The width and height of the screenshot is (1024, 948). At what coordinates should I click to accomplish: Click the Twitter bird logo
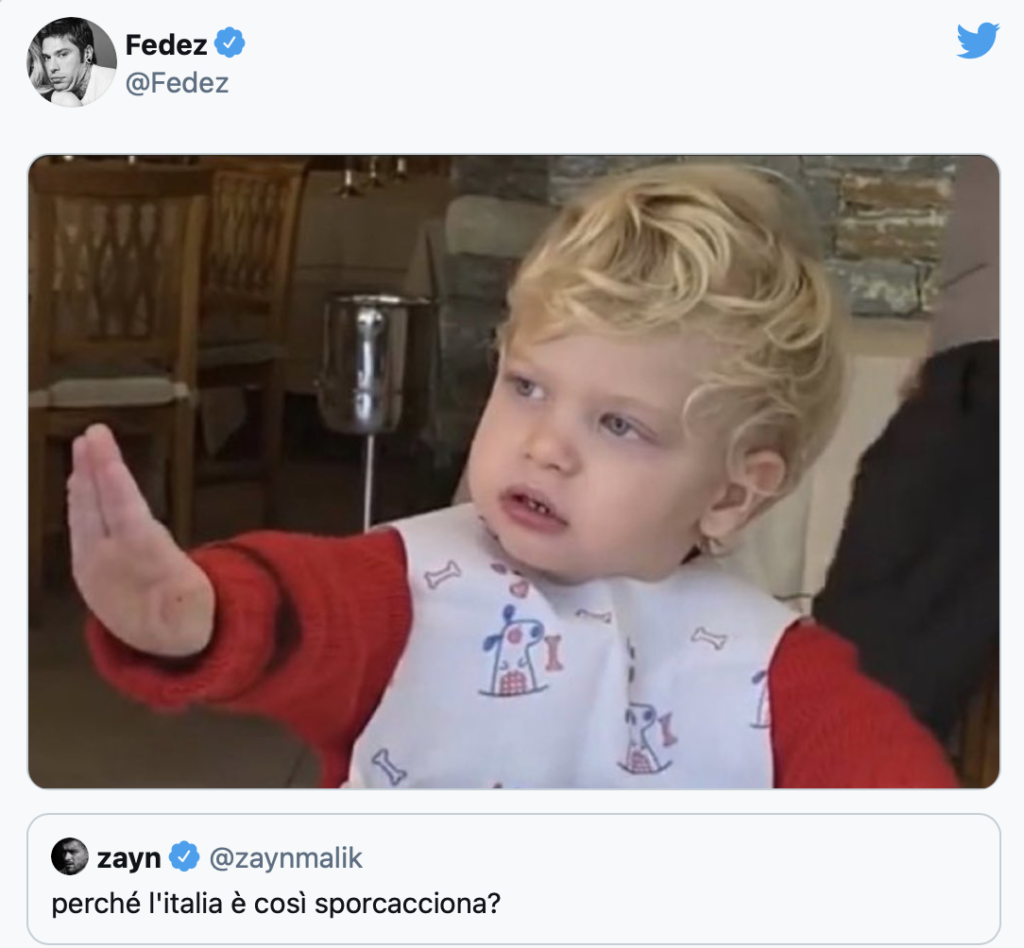coord(977,41)
